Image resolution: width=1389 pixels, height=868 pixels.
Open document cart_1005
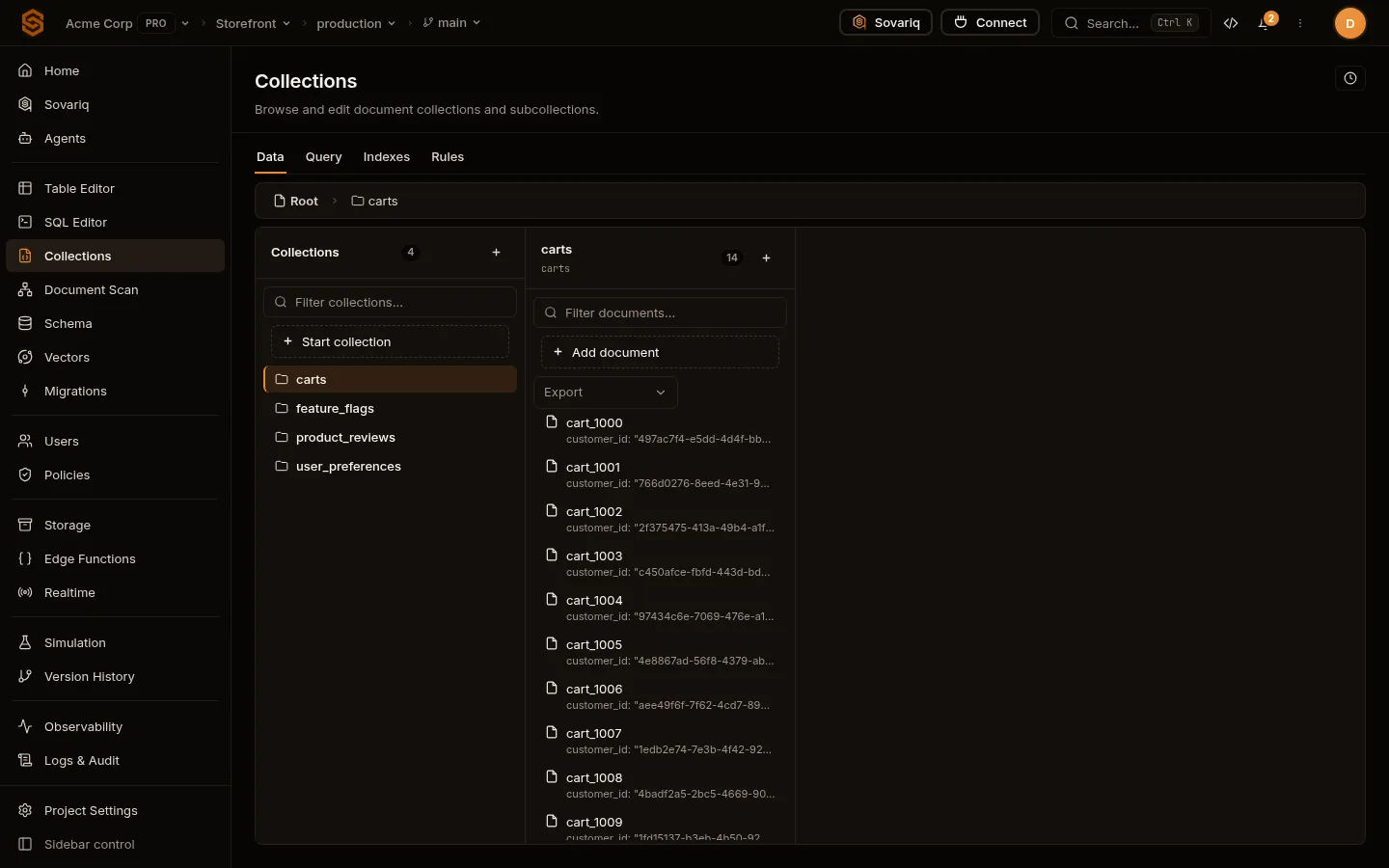click(660, 652)
